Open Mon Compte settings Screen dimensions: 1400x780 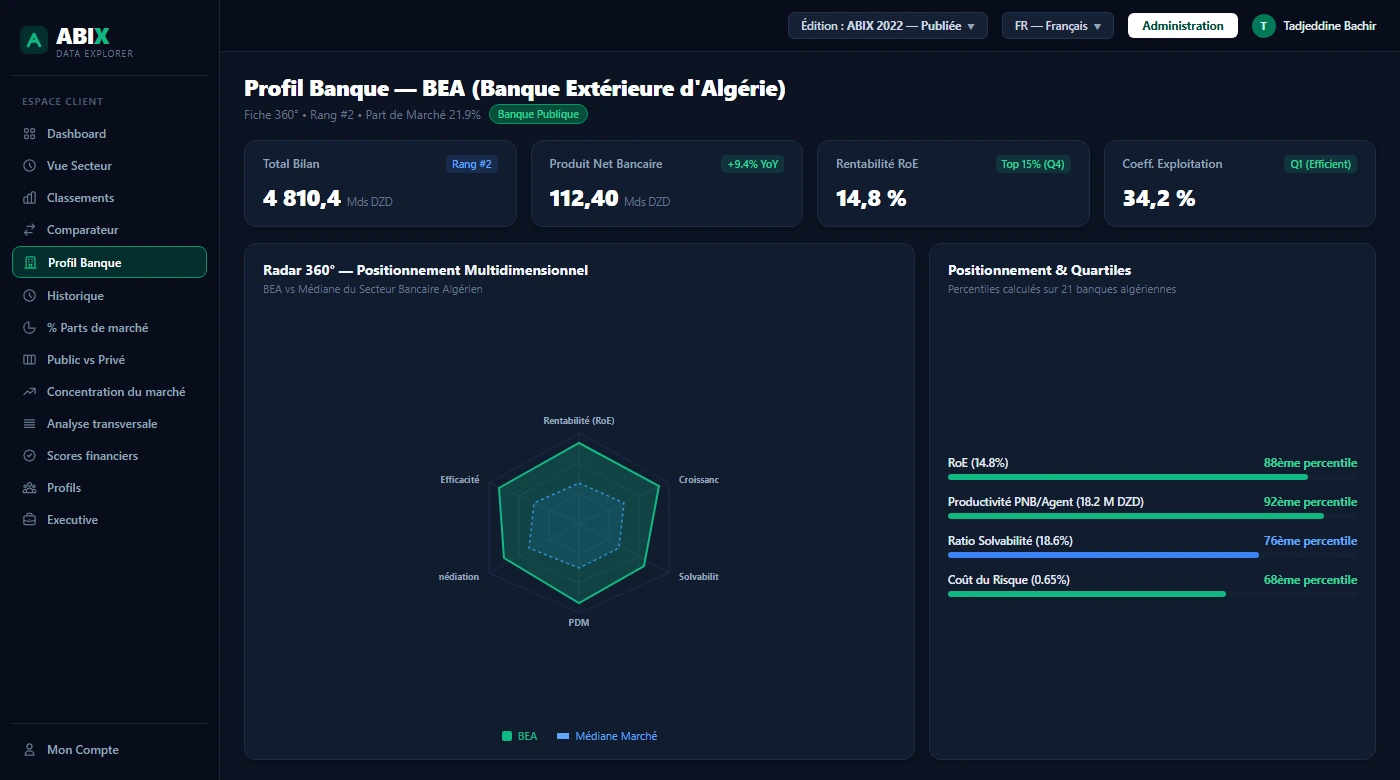click(110, 750)
